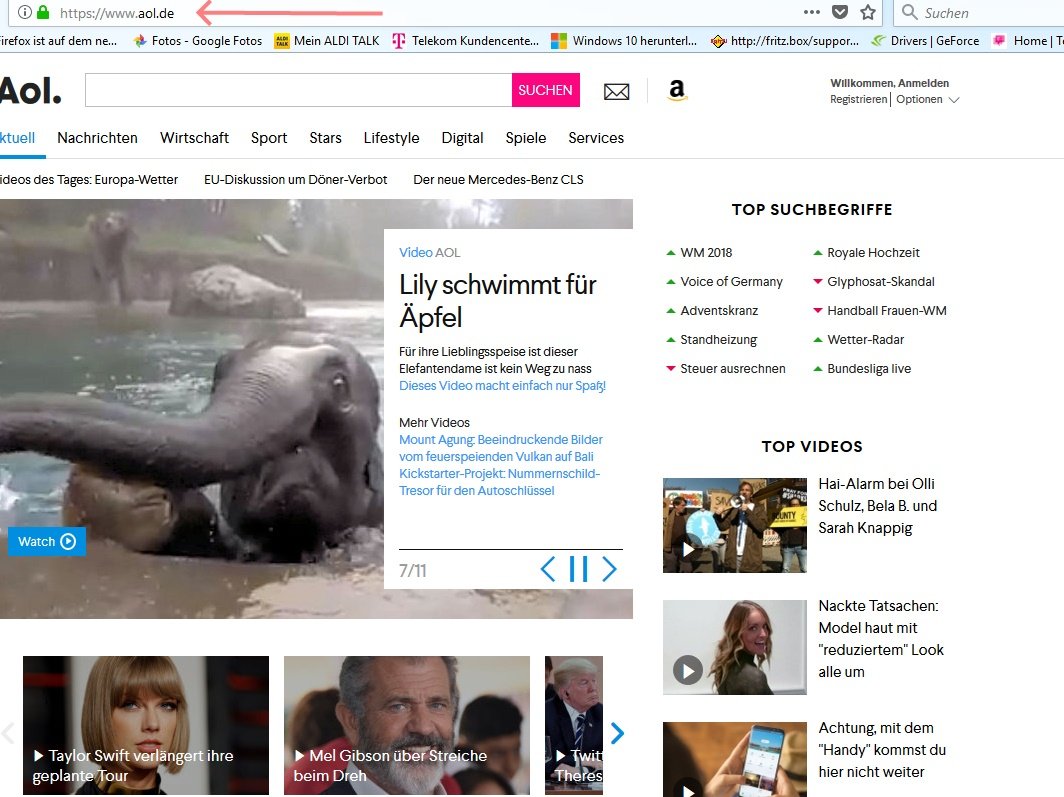The image size is (1064, 797).
Task: Click the Wetter-Radar search term
Action: click(x=865, y=340)
